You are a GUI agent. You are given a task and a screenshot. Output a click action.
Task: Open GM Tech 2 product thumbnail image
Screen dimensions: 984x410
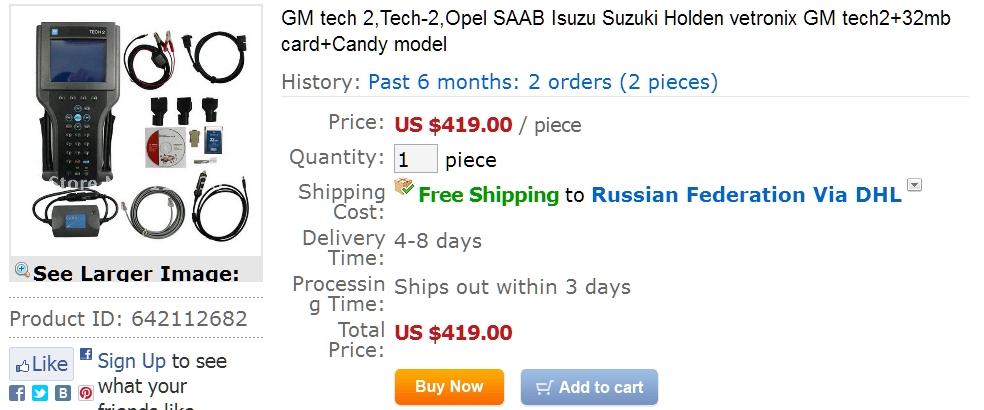(x=136, y=135)
